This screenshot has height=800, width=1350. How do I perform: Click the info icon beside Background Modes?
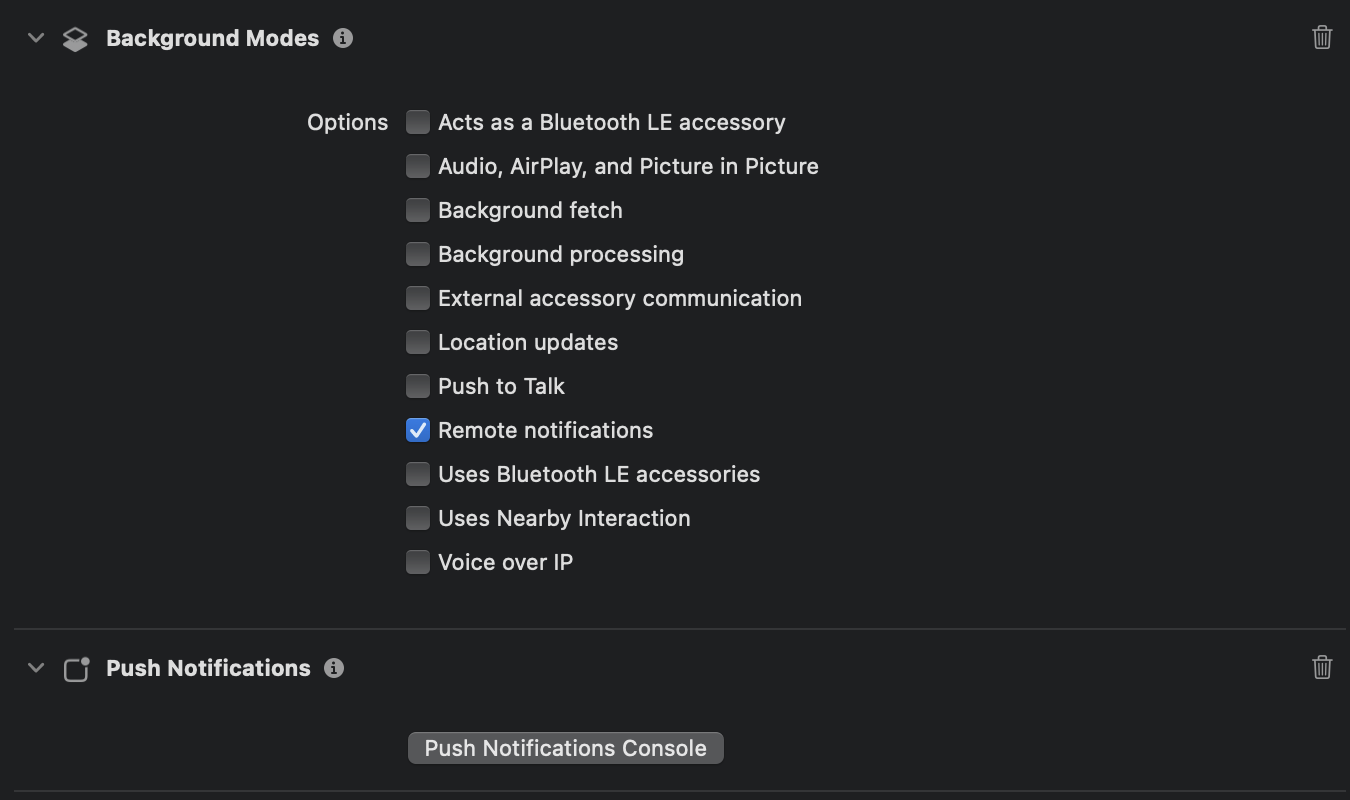[x=343, y=38]
